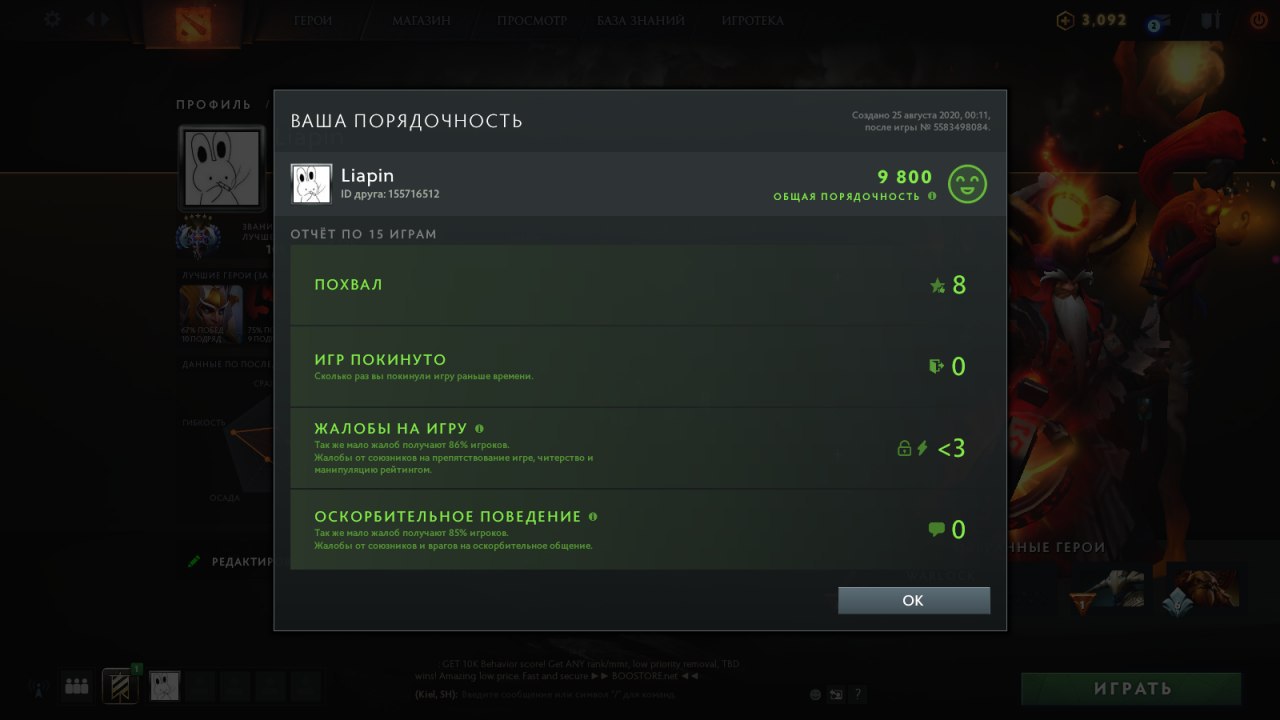
Task: Click the green smiley face icon
Action: coord(967,184)
